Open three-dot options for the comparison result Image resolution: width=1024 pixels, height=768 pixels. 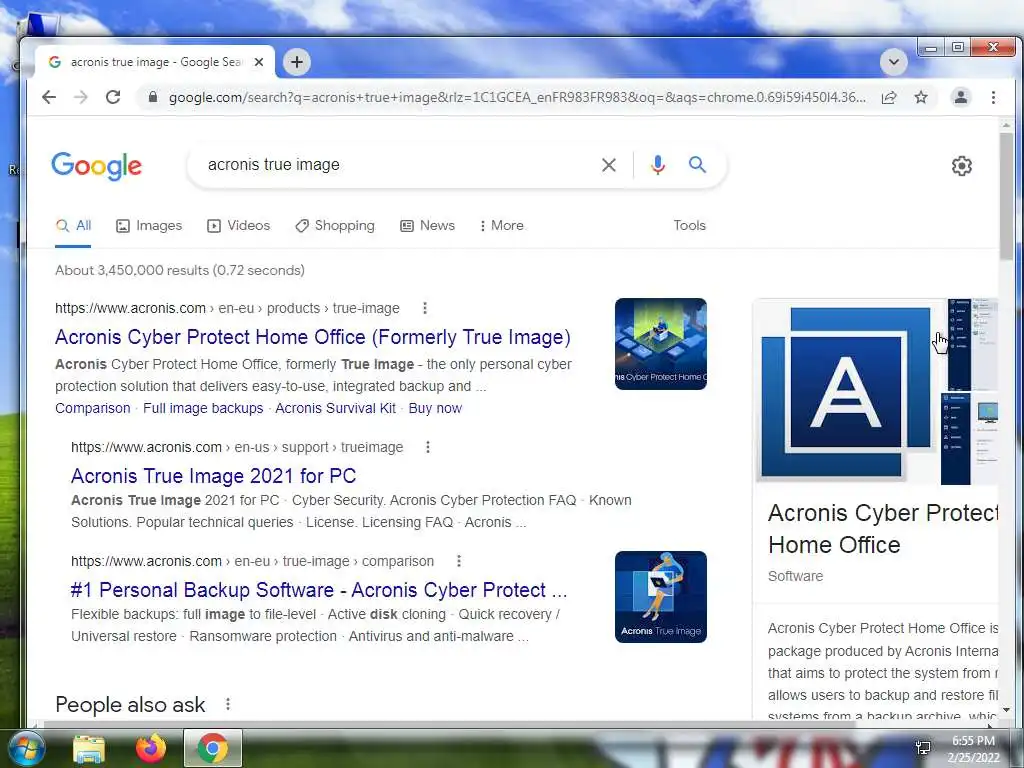point(458,561)
